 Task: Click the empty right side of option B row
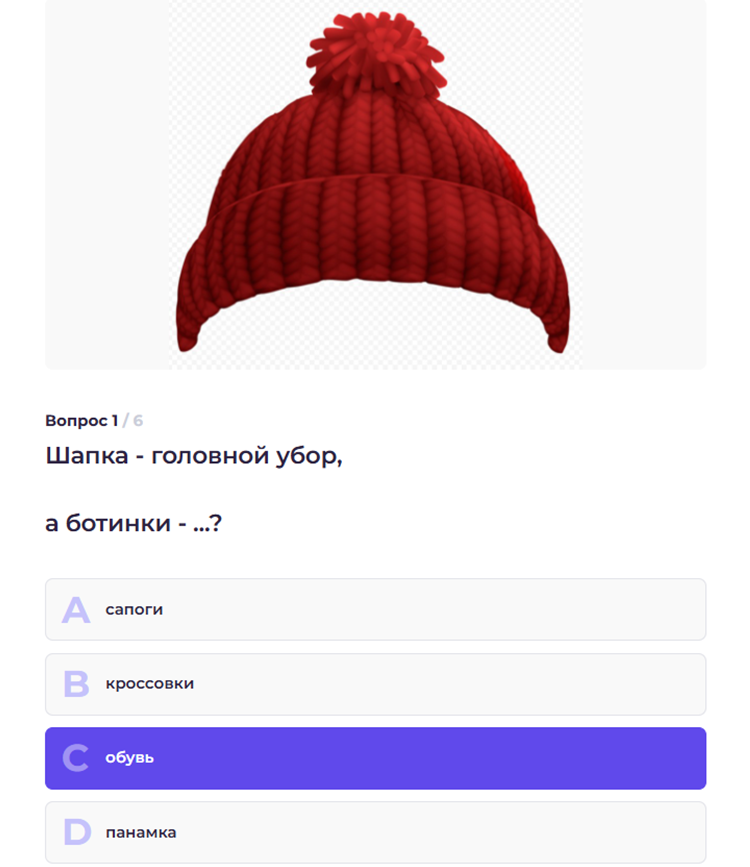point(553,685)
